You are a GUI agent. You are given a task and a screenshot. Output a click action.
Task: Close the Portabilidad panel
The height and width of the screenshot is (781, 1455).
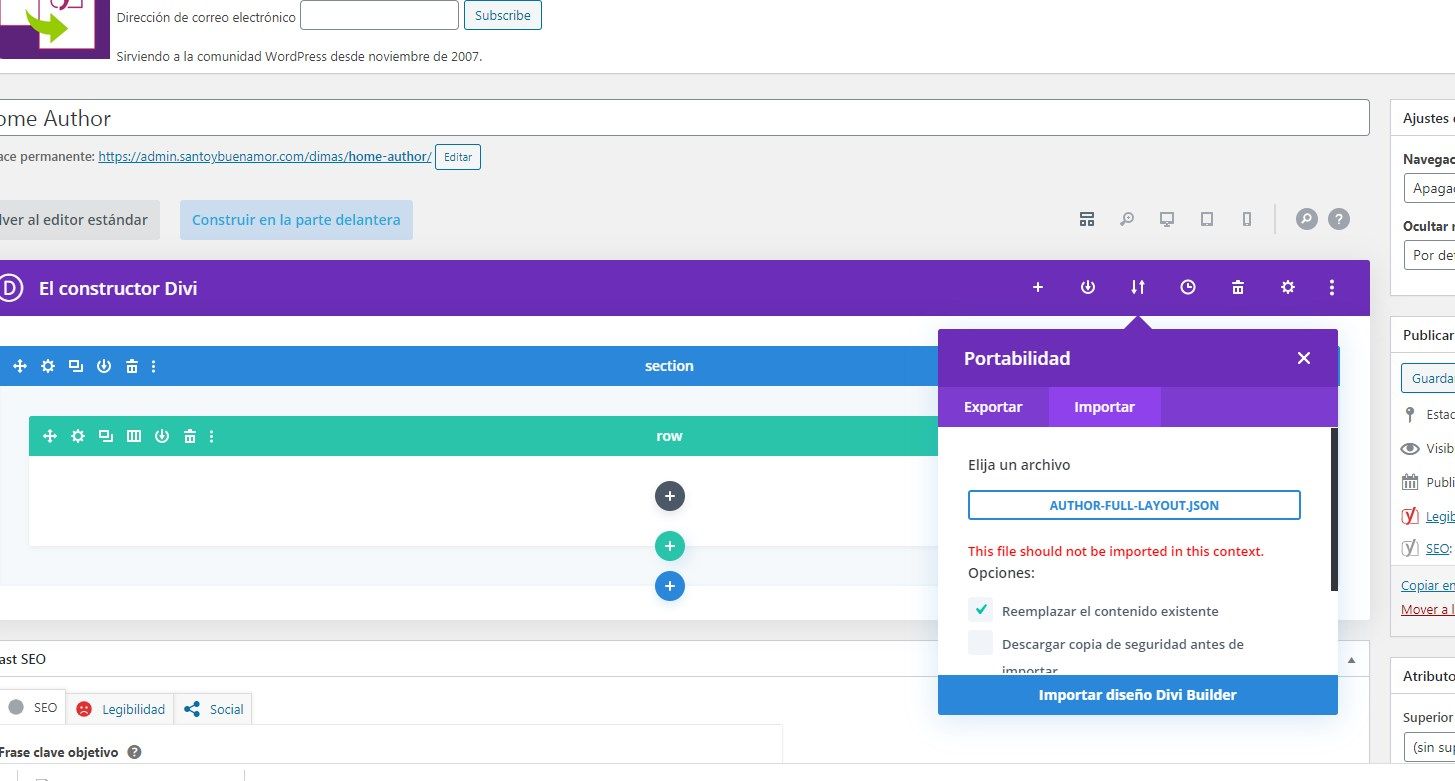pyautogui.click(x=1303, y=358)
